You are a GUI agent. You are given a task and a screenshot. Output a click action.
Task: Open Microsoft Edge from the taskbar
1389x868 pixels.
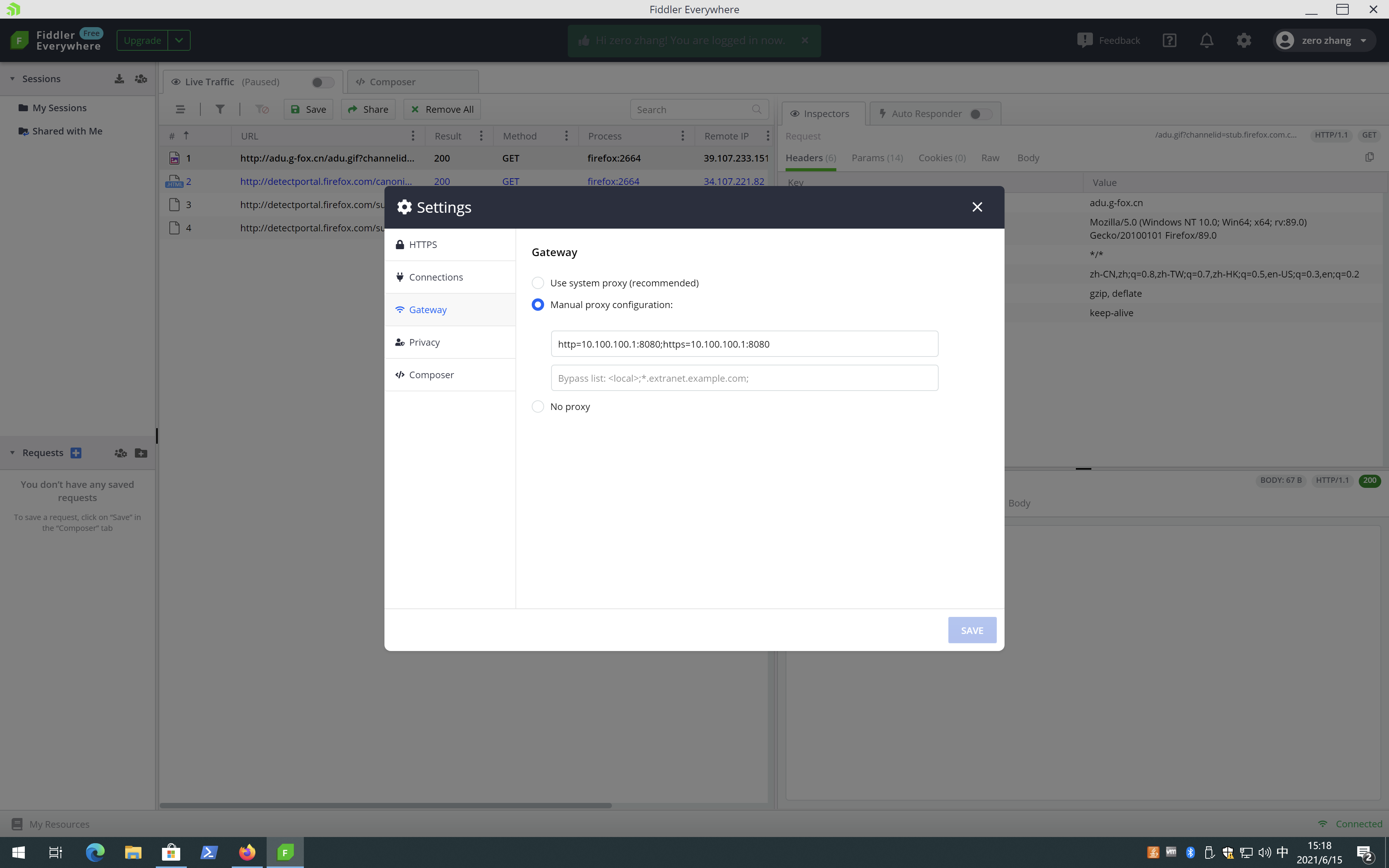click(x=95, y=852)
